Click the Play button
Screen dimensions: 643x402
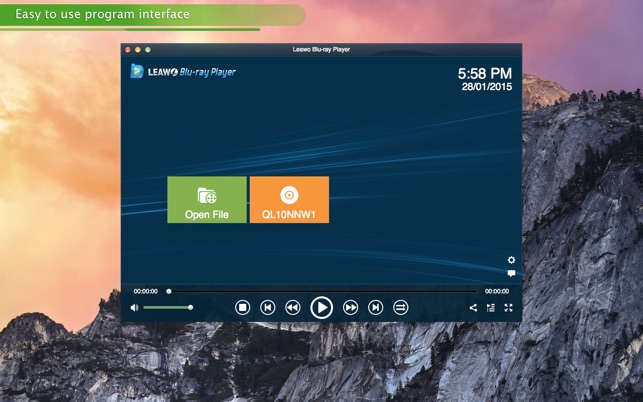[x=322, y=308]
